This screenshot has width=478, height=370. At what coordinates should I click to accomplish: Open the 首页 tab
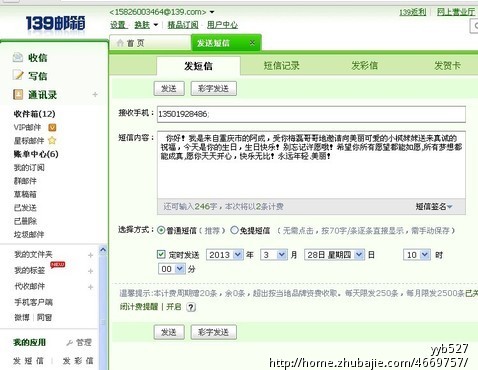coord(150,43)
